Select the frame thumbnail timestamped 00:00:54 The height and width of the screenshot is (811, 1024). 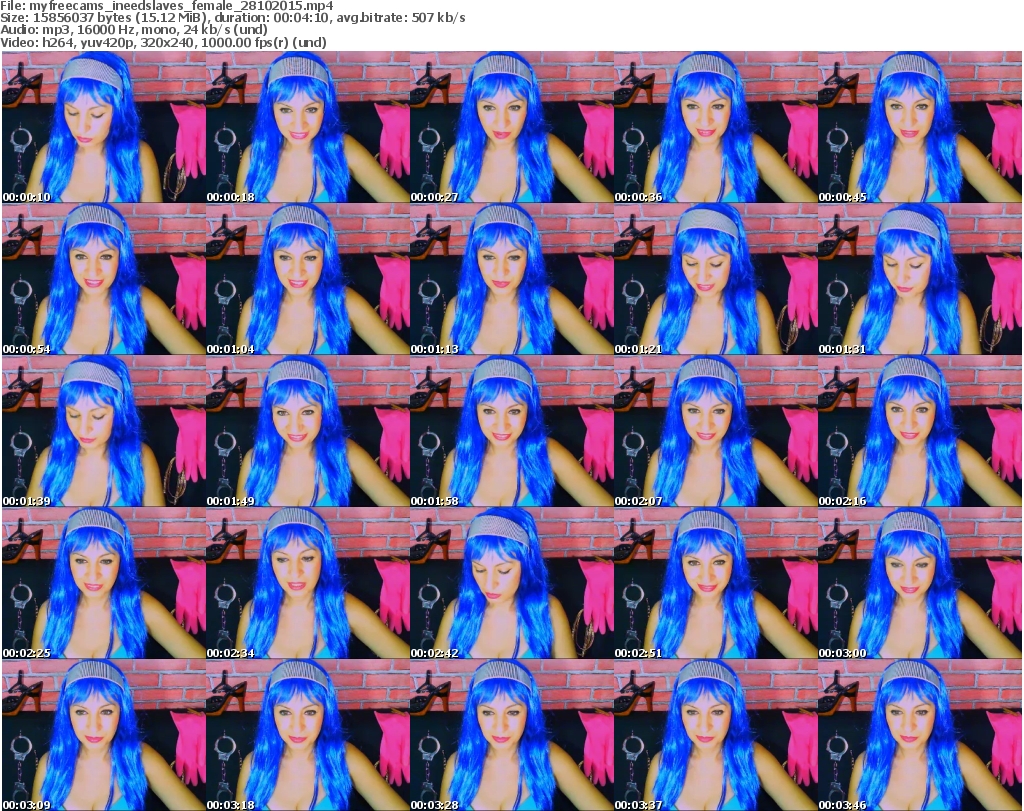coord(104,279)
